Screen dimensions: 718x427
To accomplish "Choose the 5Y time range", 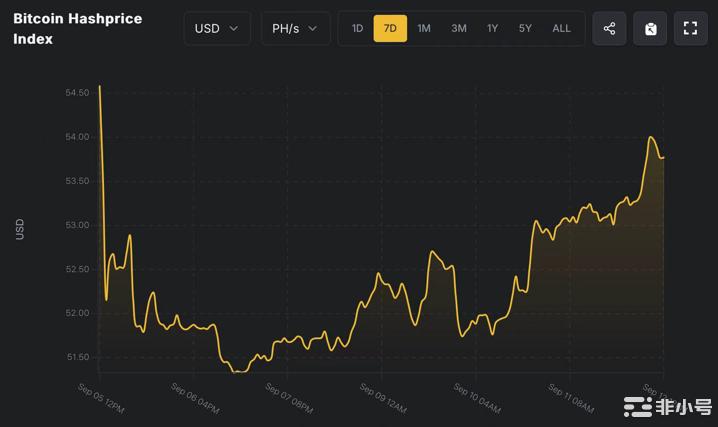I will tap(525, 28).
